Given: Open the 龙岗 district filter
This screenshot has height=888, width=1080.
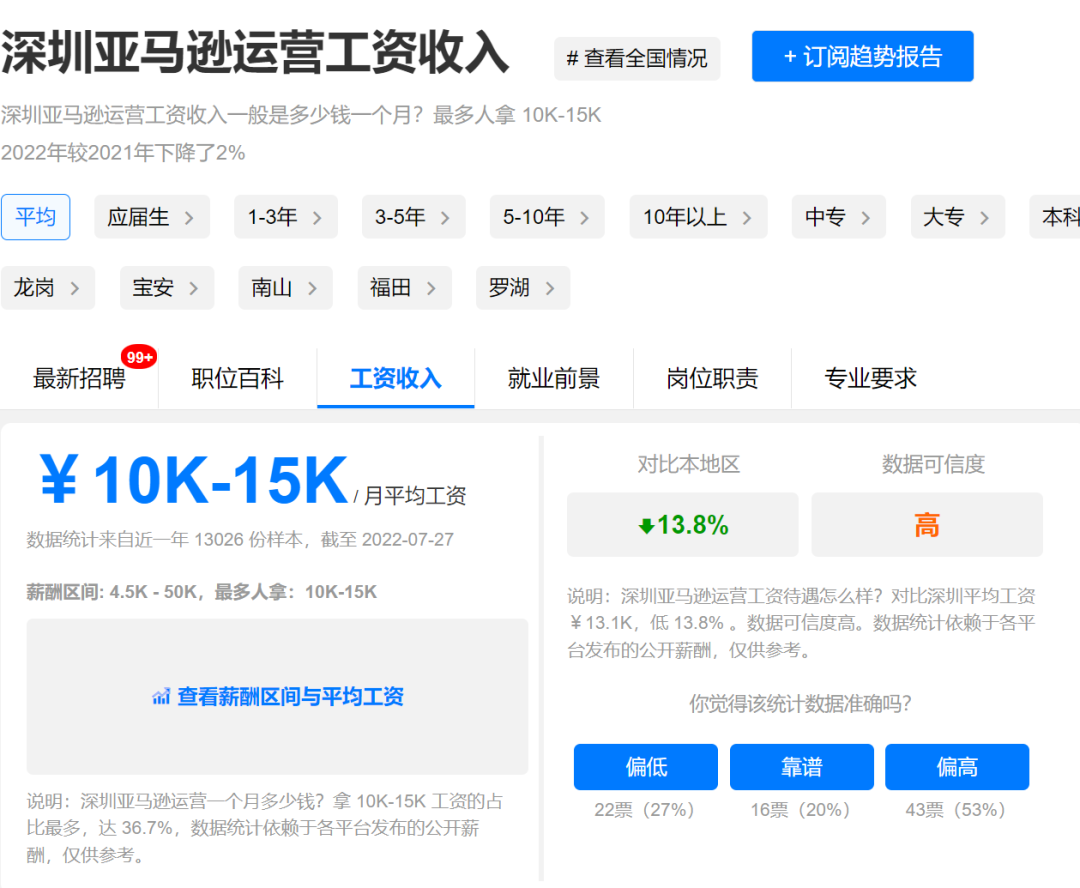Looking at the screenshot, I should 48,287.
